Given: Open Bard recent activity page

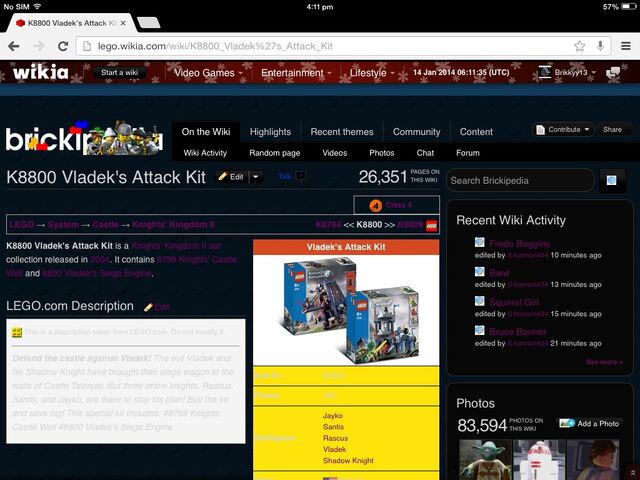Looking at the screenshot, I should pyautogui.click(x=499, y=273).
